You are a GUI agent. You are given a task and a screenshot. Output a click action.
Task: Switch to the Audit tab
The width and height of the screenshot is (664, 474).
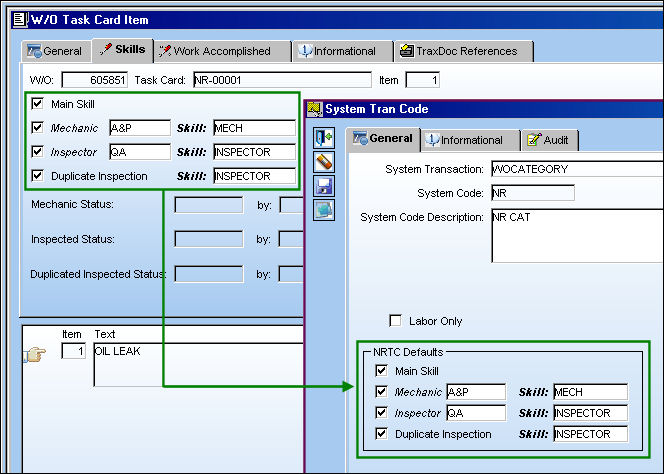pyautogui.click(x=550, y=140)
